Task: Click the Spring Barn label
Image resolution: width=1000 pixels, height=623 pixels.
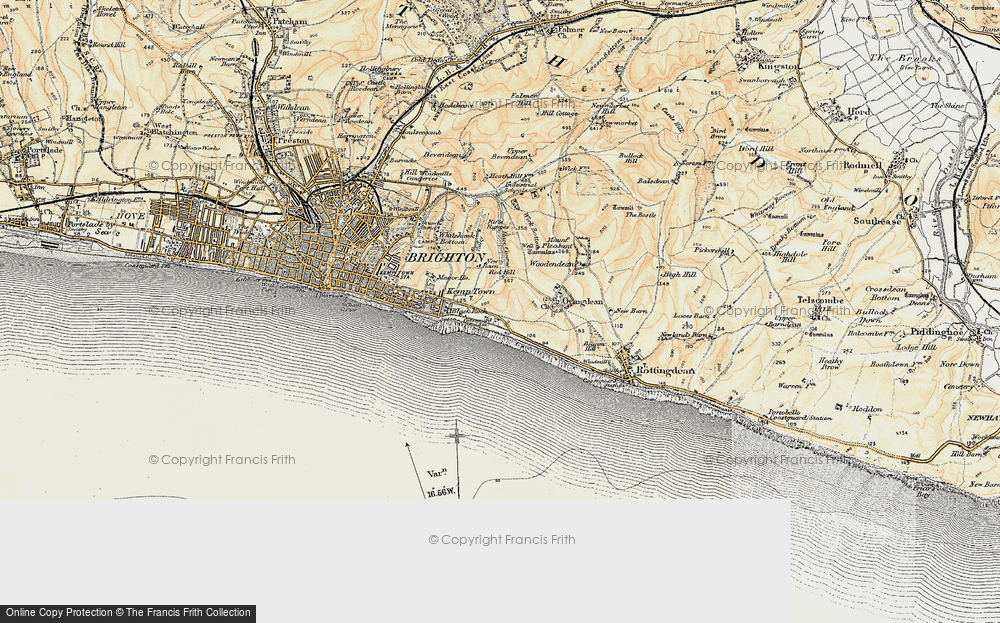Action: coord(811,34)
